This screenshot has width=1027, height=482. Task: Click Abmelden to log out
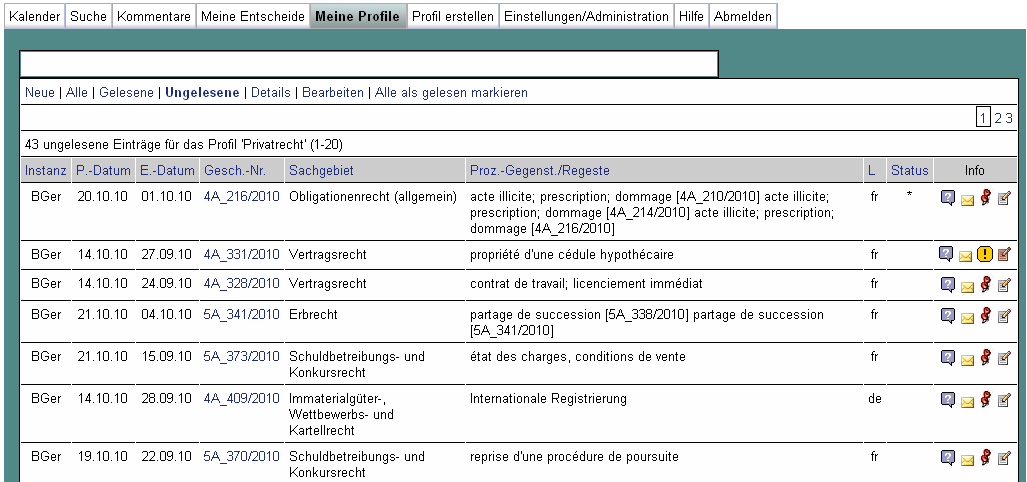743,16
